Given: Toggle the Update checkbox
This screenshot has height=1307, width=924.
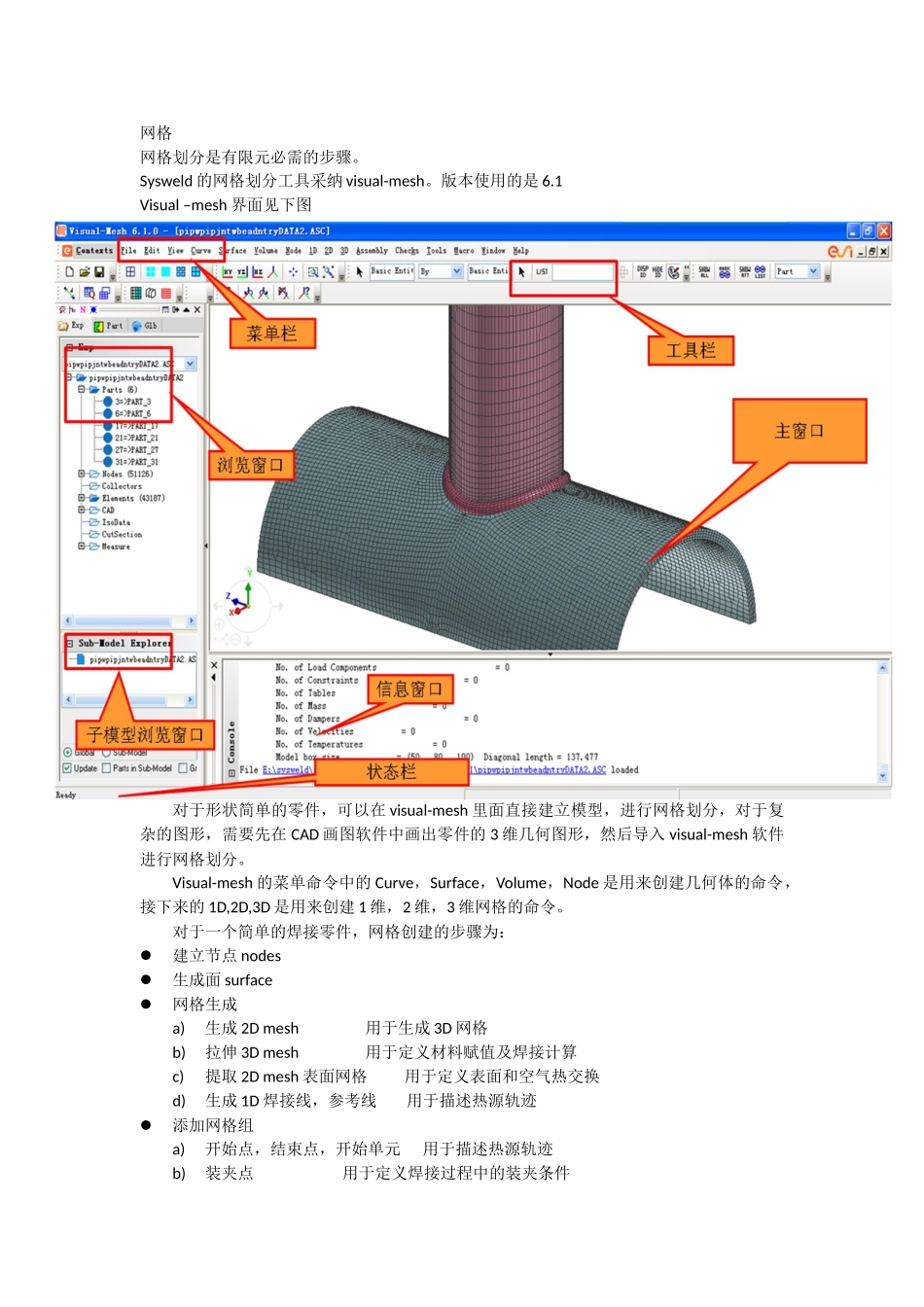Looking at the screenshot, I should 67,768.
